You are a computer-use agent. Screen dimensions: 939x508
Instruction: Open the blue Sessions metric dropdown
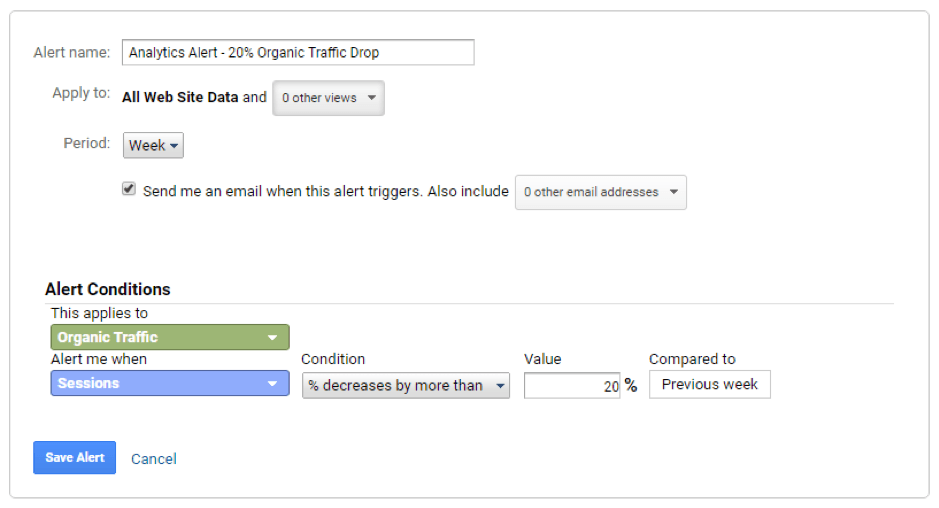point(169,383)
